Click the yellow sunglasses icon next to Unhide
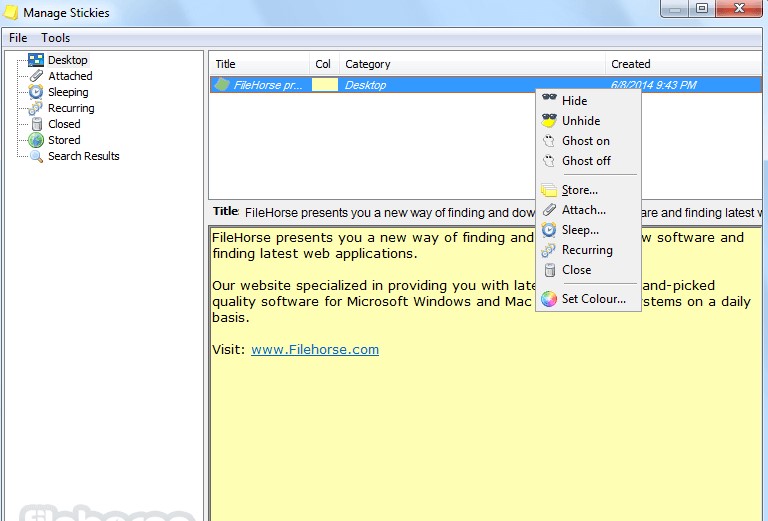 [550, 120]
